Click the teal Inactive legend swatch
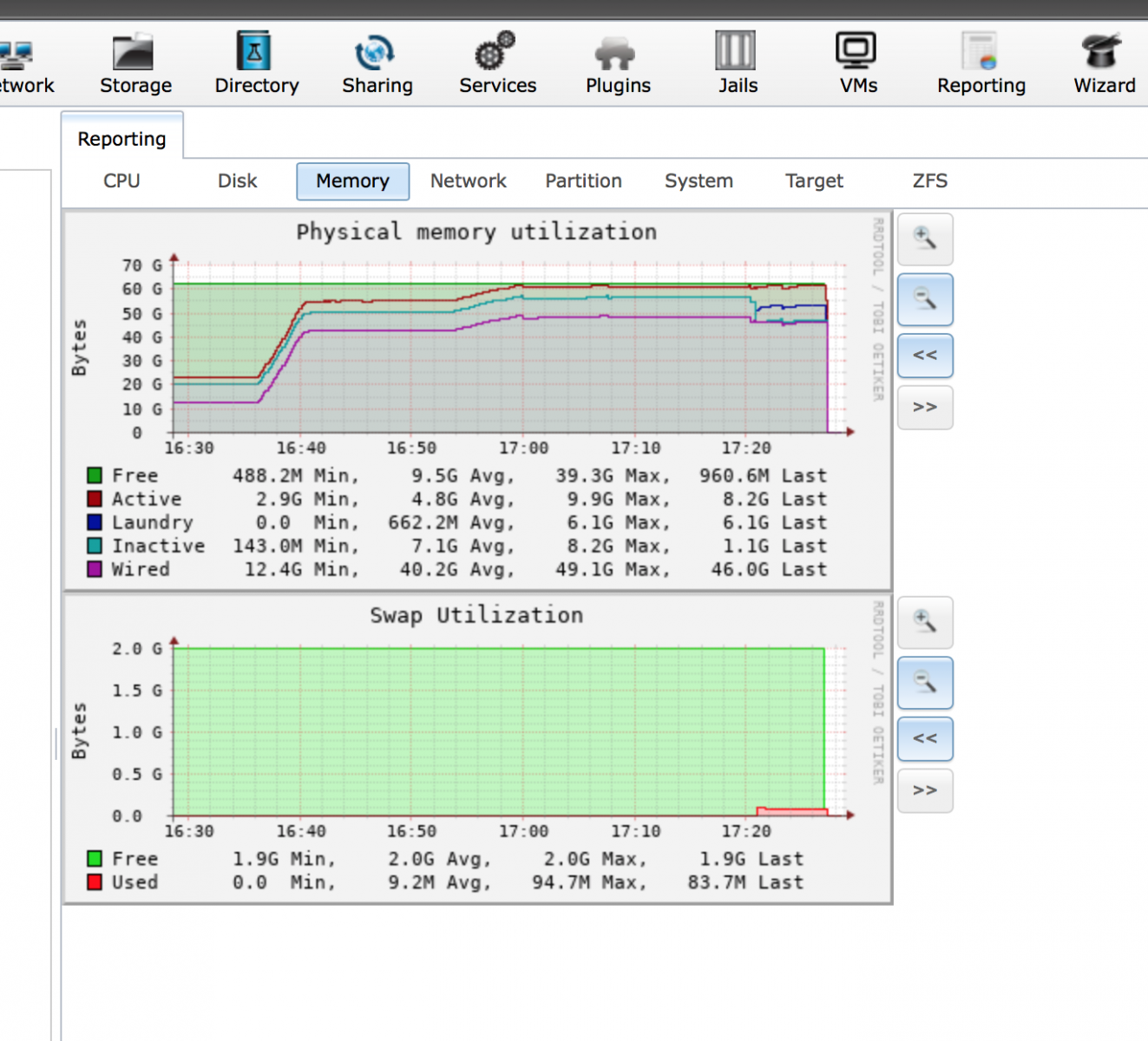The width and height of the screenshot is (1148, 1041). coord(95,546)
